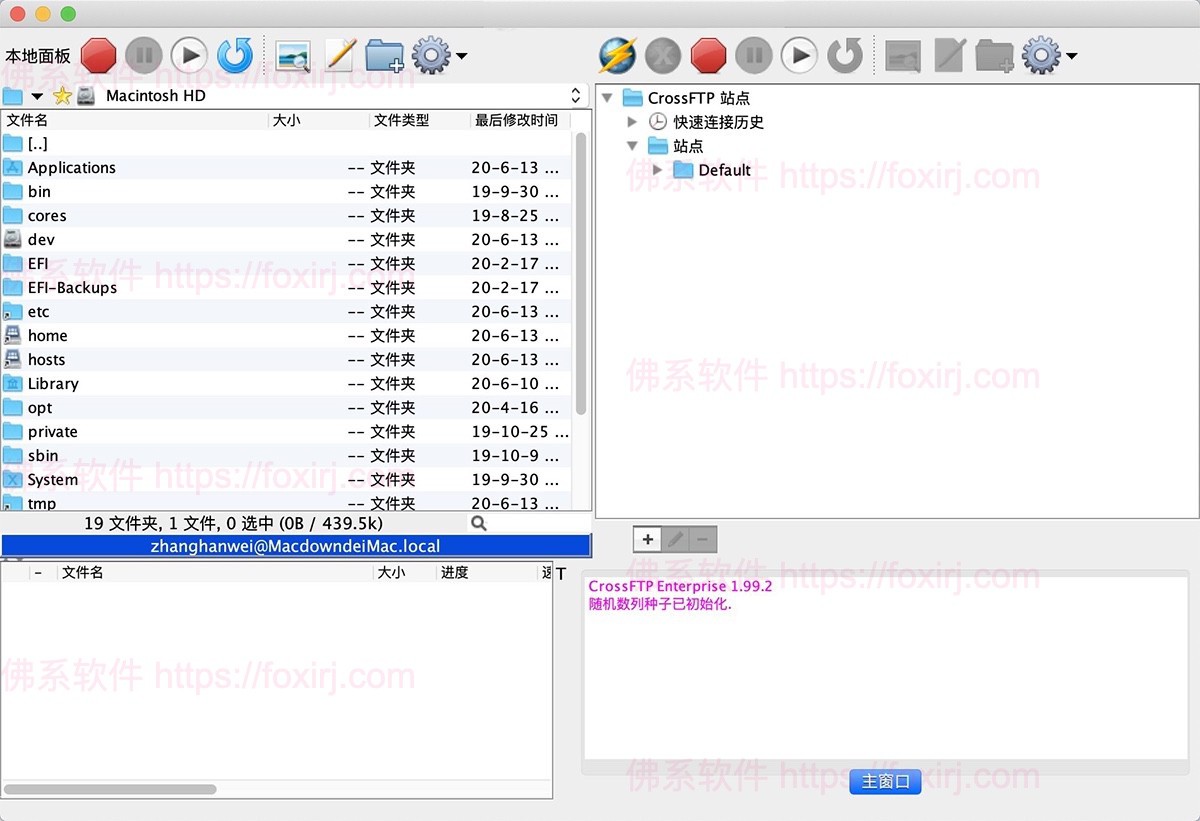Click the pencil edit icon on local toolbar
Viewport: 1200px width, 821px height.
click(x=340, y=55)
